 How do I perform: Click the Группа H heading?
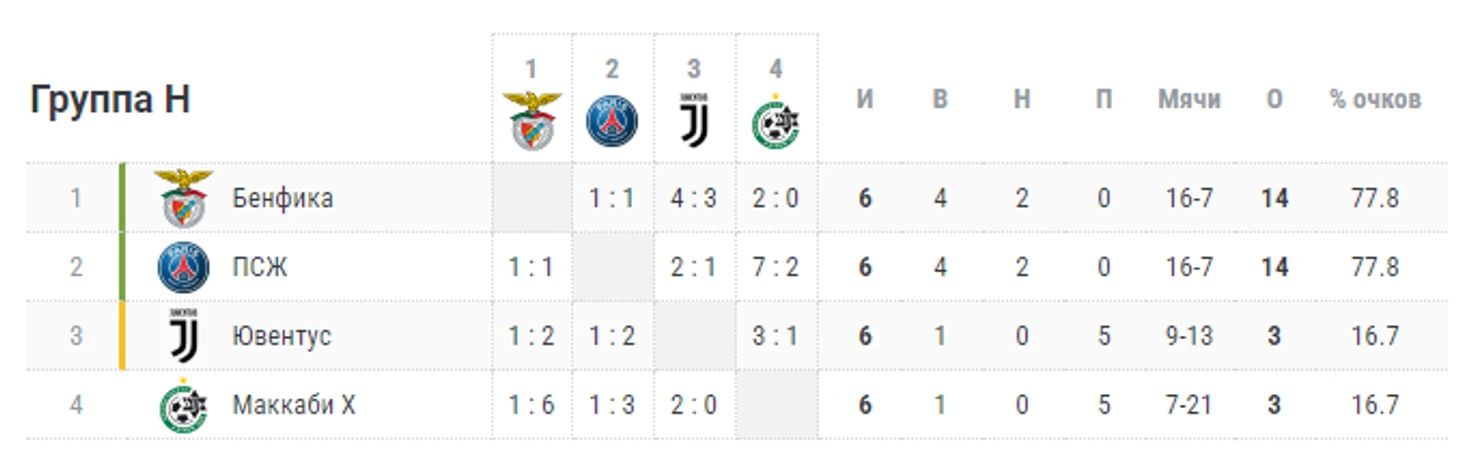pos(110,100)
